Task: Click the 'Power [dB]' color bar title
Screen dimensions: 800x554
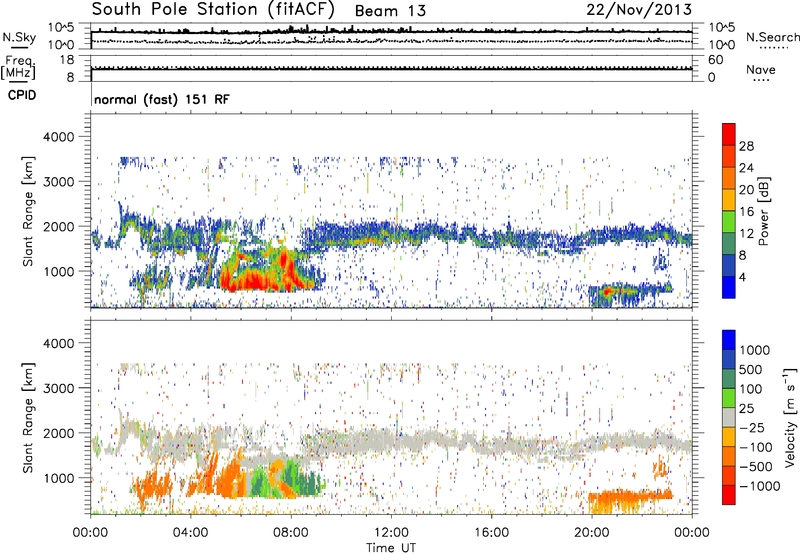Action: pos(764,211)
